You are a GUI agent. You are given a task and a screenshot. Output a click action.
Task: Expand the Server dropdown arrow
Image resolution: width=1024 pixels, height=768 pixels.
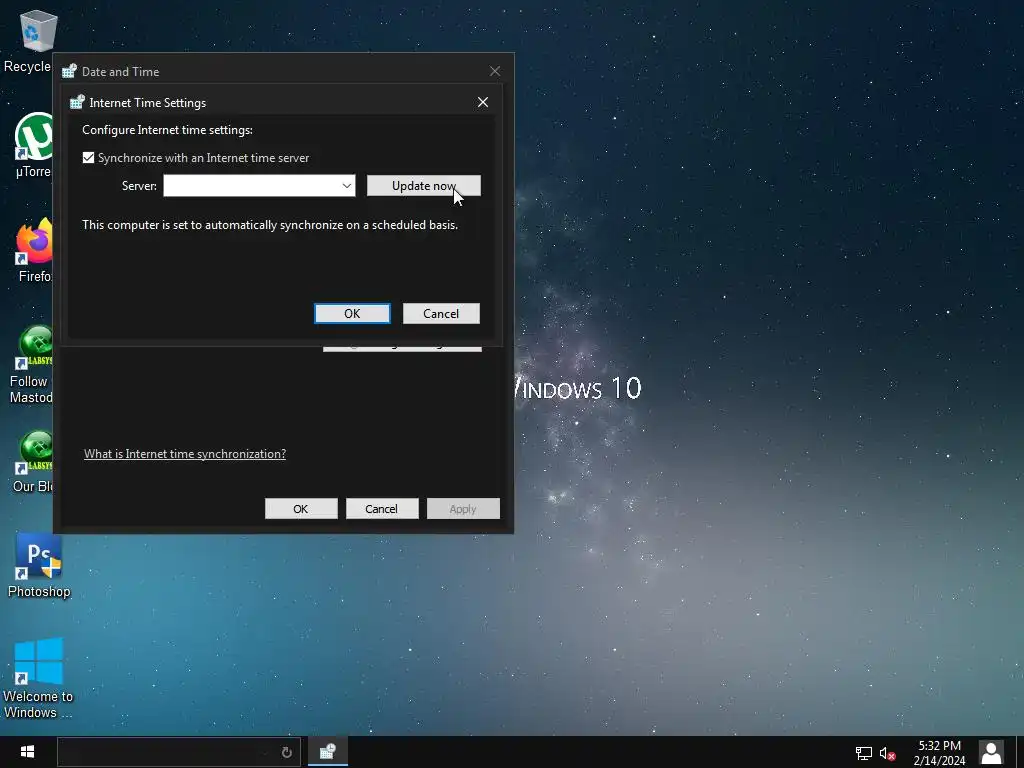point(347,185)
